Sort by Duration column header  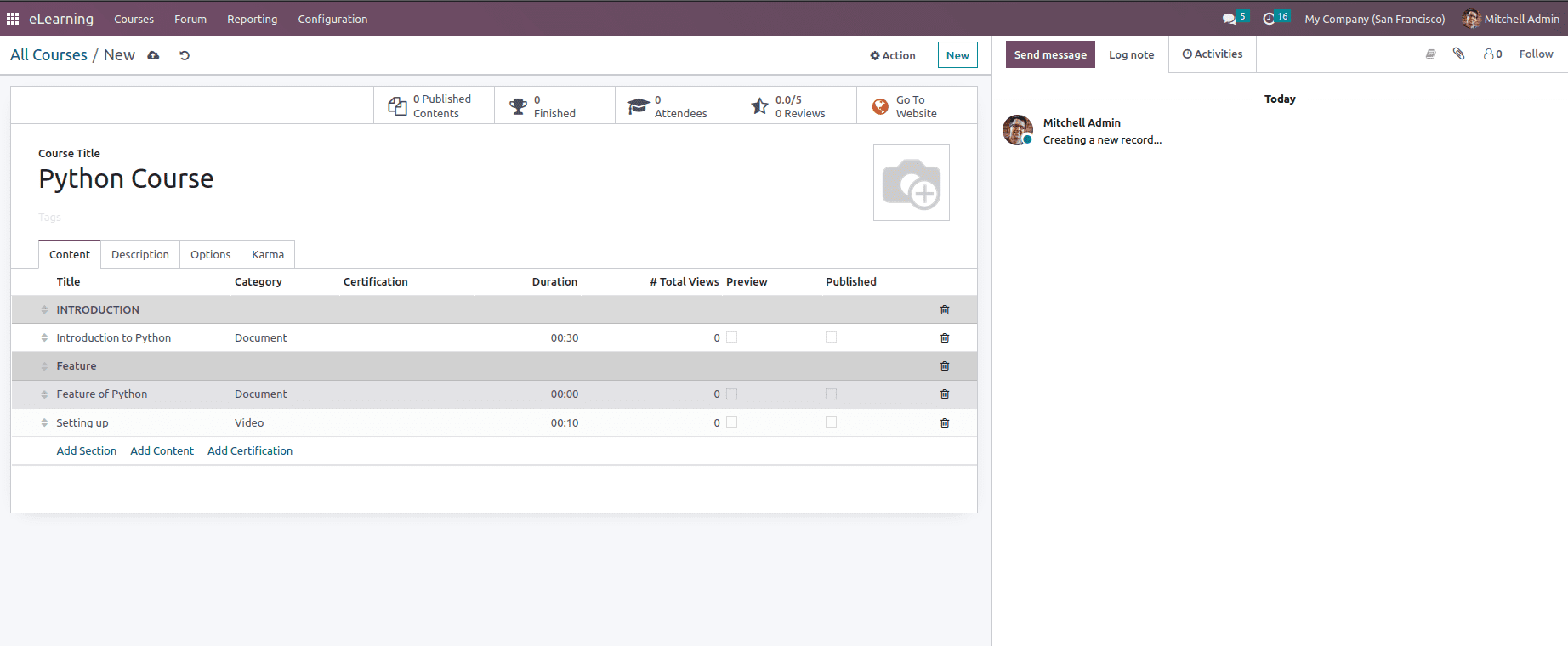[x=555, y=282]
